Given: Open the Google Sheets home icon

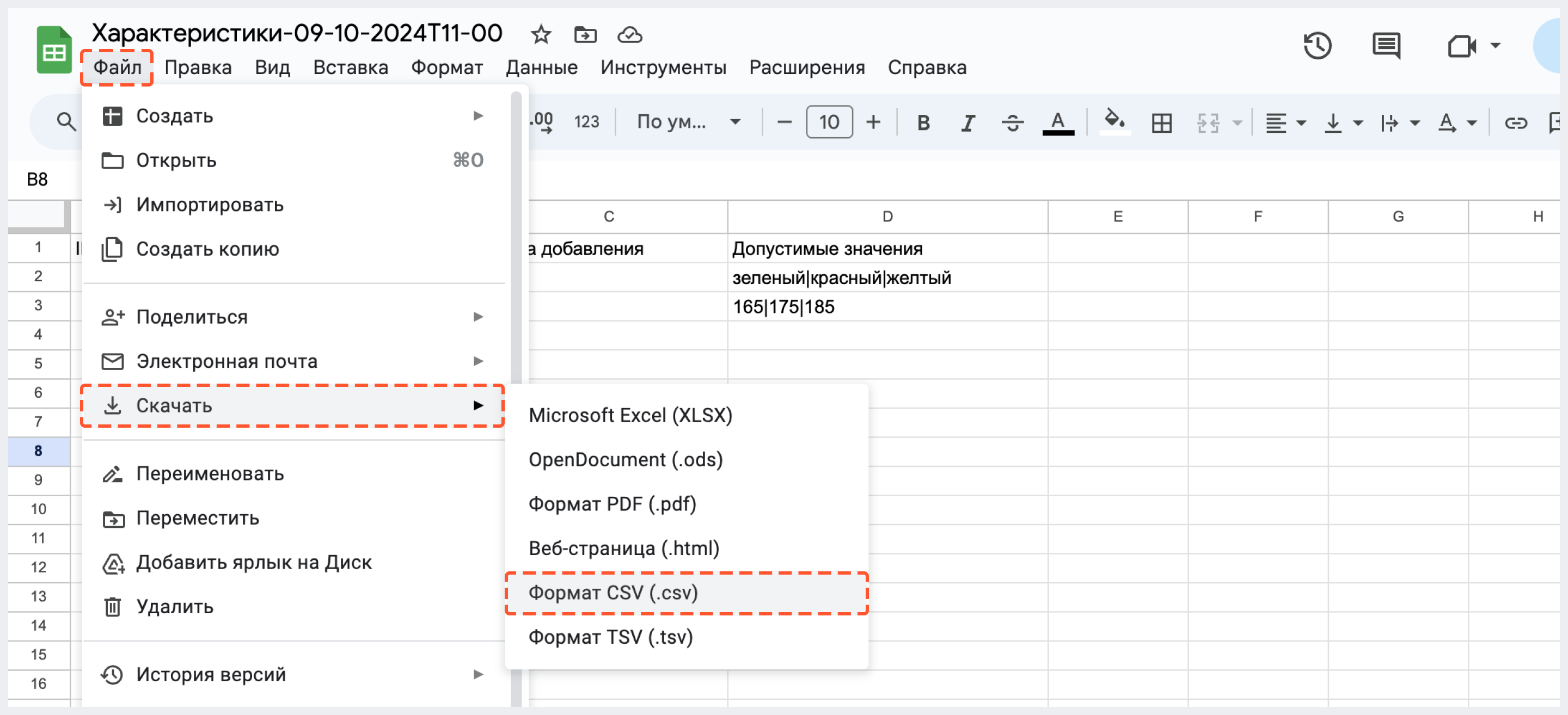Looking at the screenshot, I should click(x=53, y=51).
